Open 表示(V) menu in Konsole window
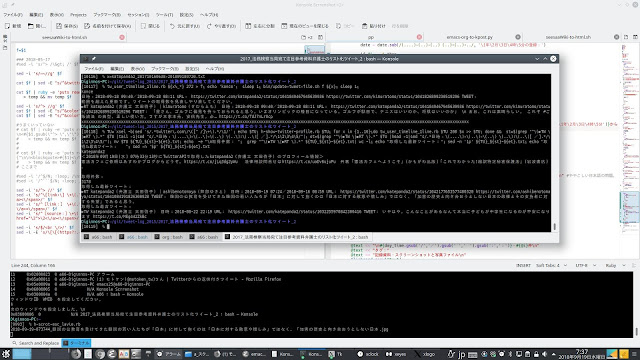The image size is (640, 360). [x=138, y=69]
